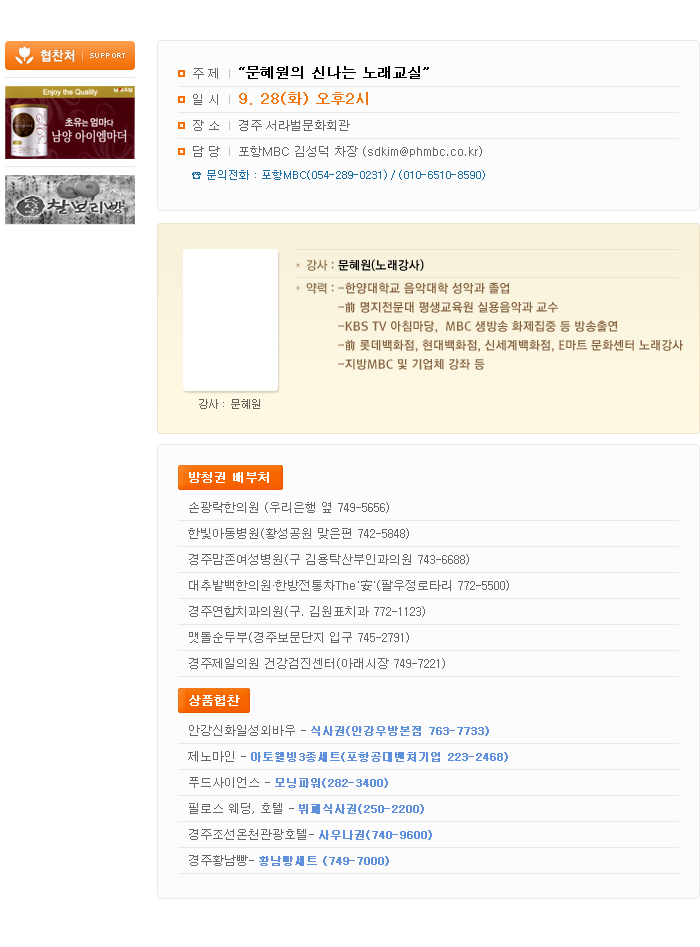Click the instructor photo placeholder for 문혜원
Image resolution: width=700 pixels, height=947 pixels.
point(231,320)
